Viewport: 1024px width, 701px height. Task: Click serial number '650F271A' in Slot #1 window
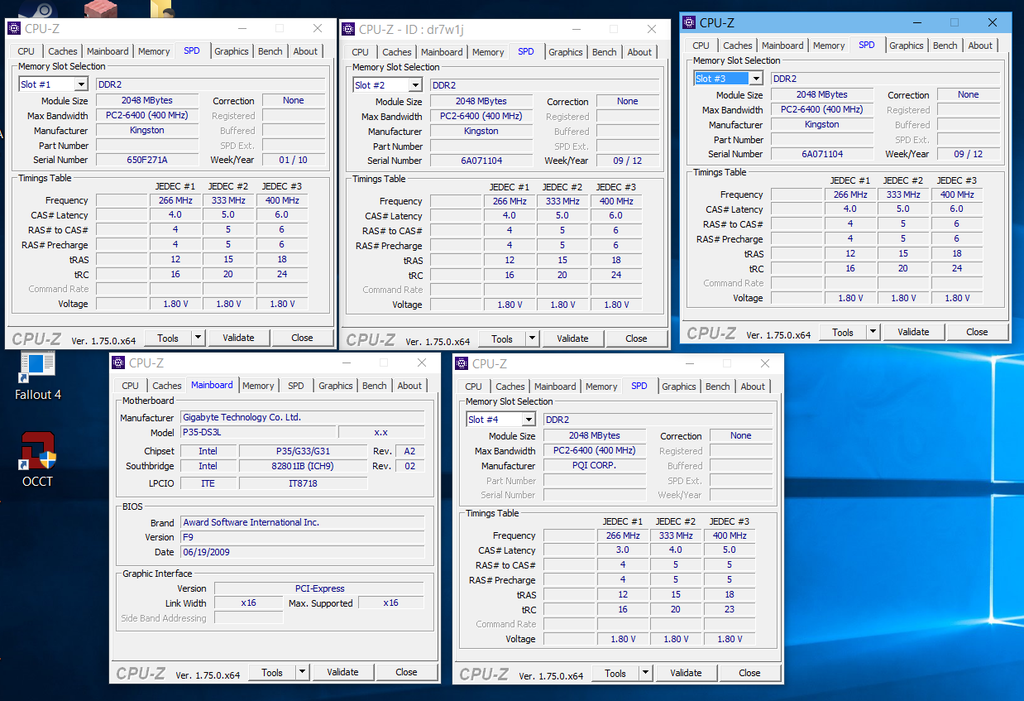(147, 159)
